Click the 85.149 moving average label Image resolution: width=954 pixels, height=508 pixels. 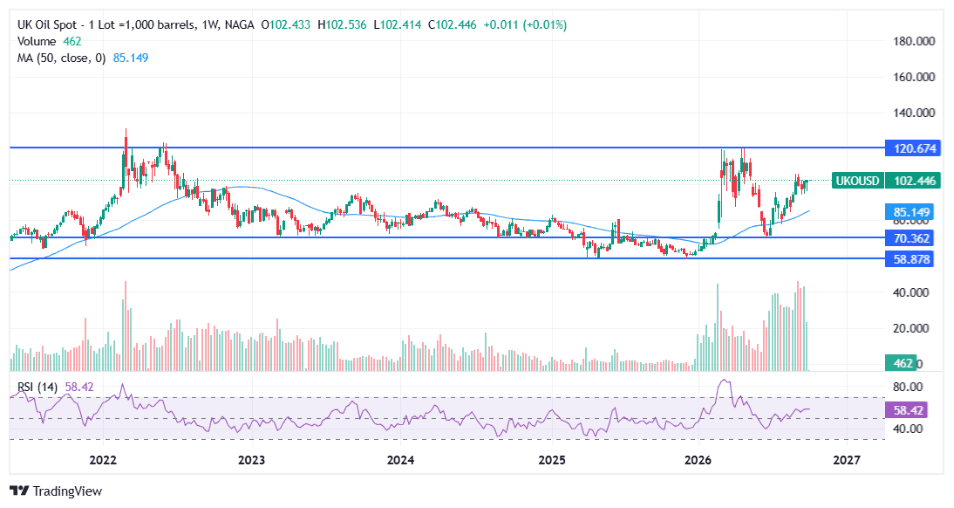(x=910, y=212)
